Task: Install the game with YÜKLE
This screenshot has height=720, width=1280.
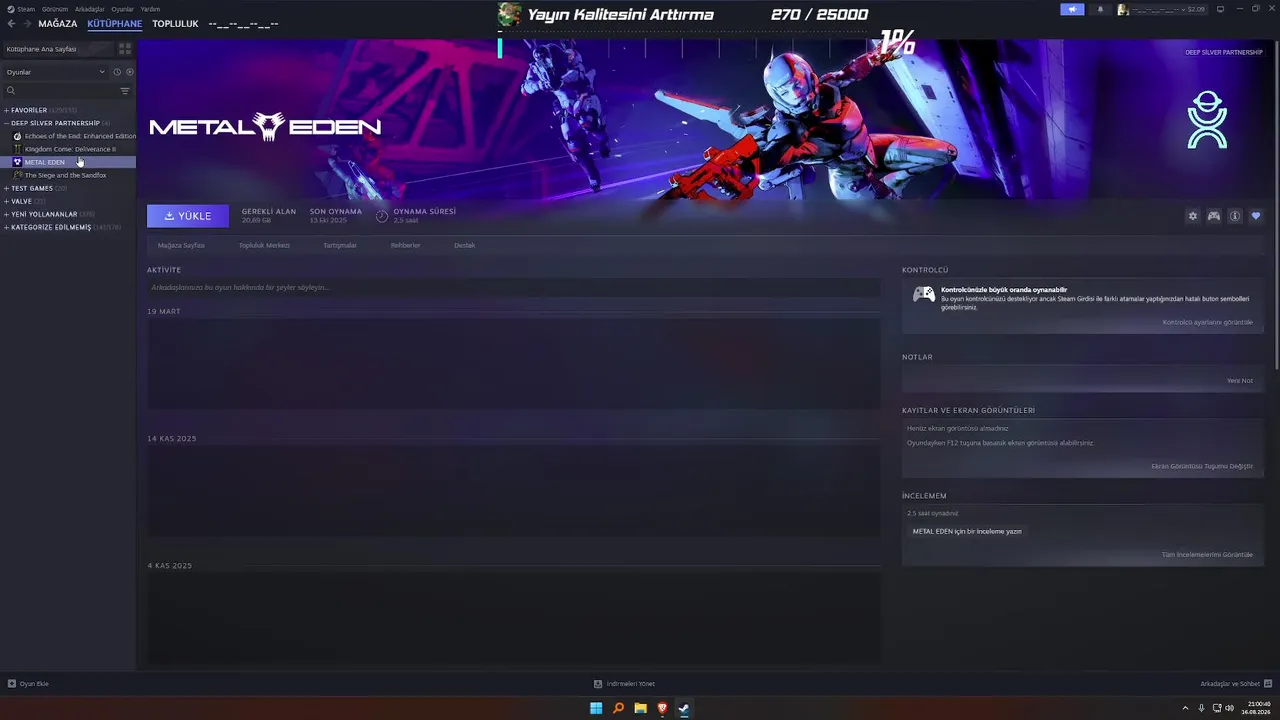Action: 188,216
